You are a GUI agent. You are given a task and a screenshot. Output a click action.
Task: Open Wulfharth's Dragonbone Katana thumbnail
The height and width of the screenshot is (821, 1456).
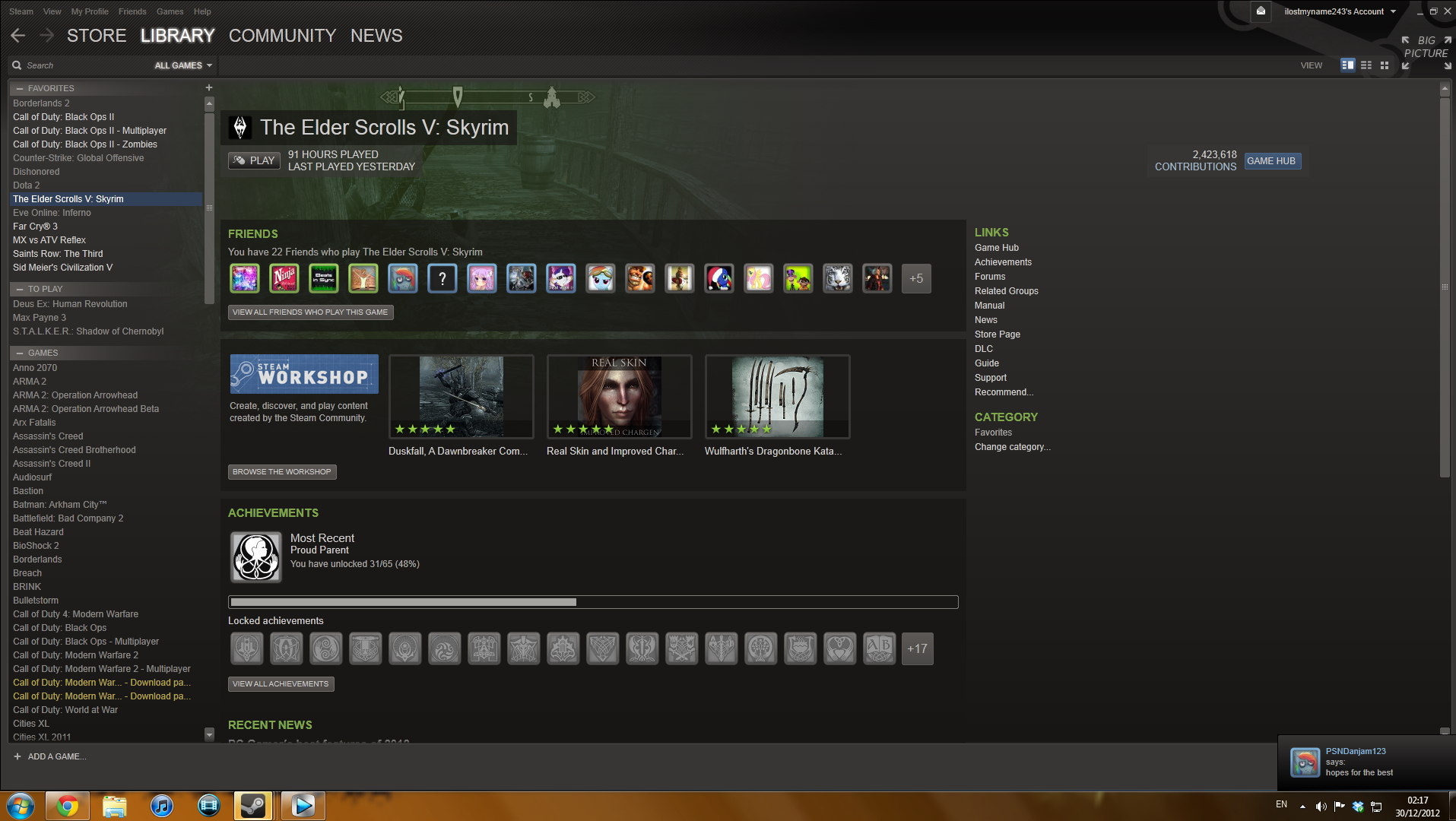click(x=778, y=397)
